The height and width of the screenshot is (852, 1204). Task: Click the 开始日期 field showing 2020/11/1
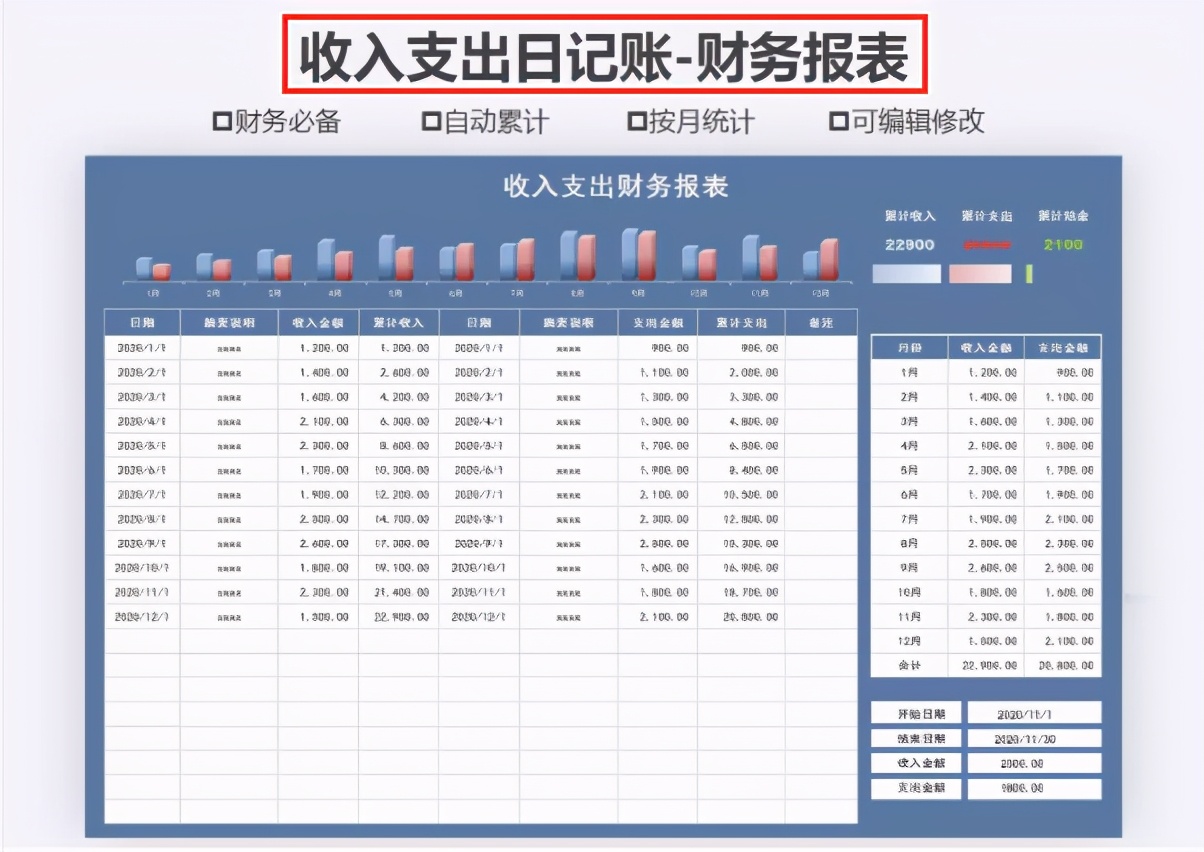coord(1032,711)
